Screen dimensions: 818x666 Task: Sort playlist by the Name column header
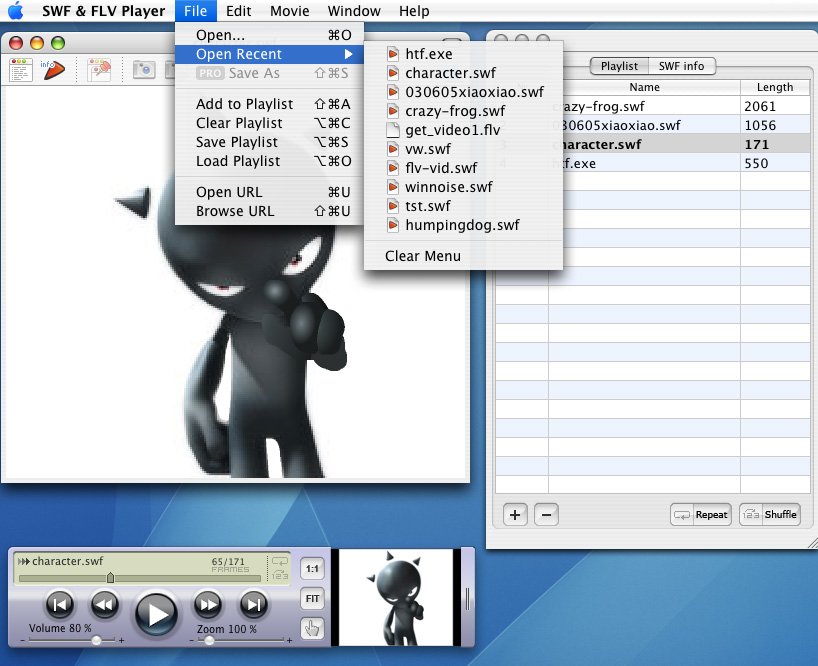(644, 87)
